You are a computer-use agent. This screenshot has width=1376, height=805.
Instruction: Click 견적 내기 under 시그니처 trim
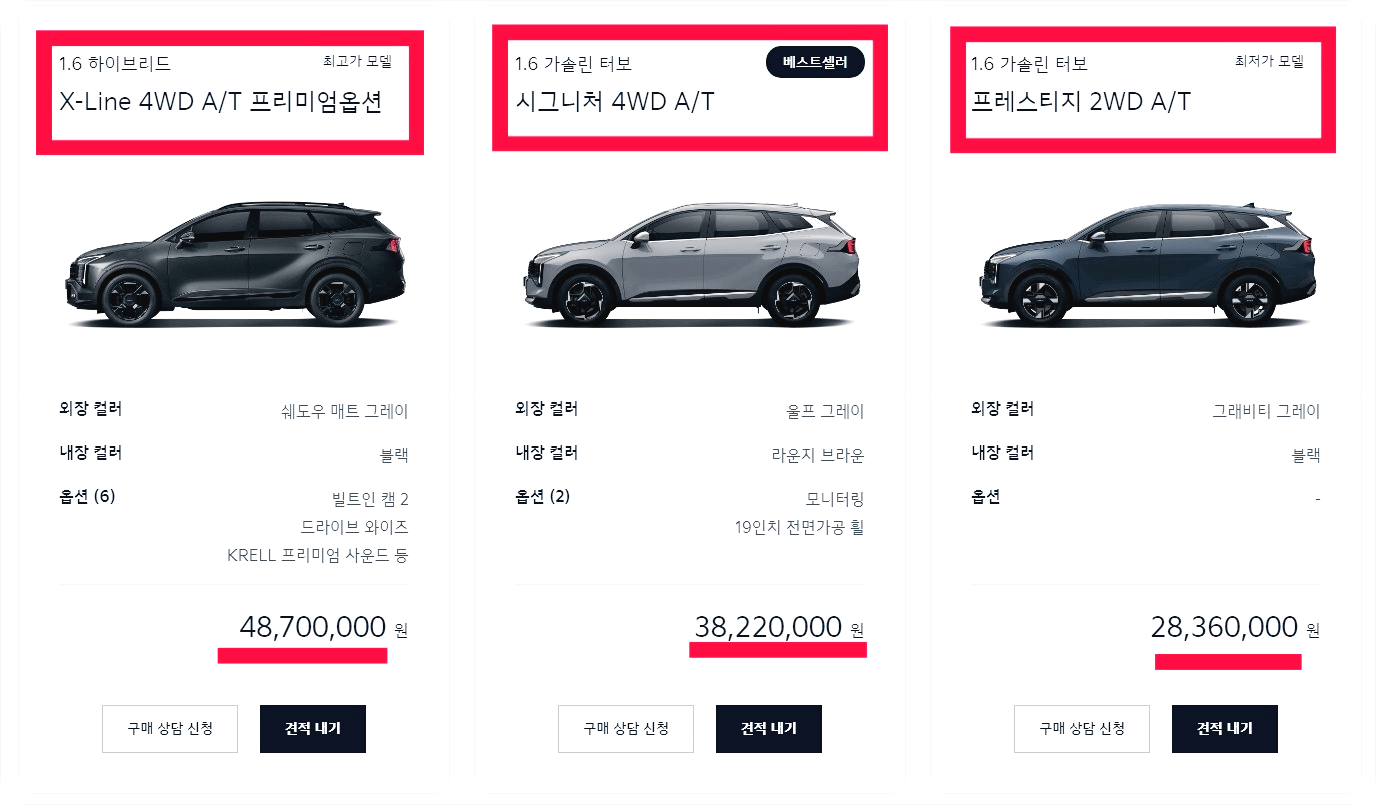click(x=768, y=728)
